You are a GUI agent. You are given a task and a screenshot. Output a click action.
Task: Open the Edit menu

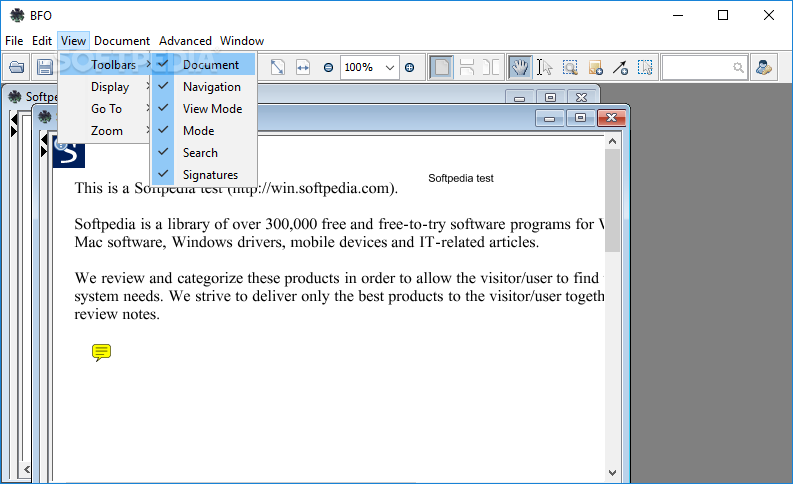click(42, 40)
